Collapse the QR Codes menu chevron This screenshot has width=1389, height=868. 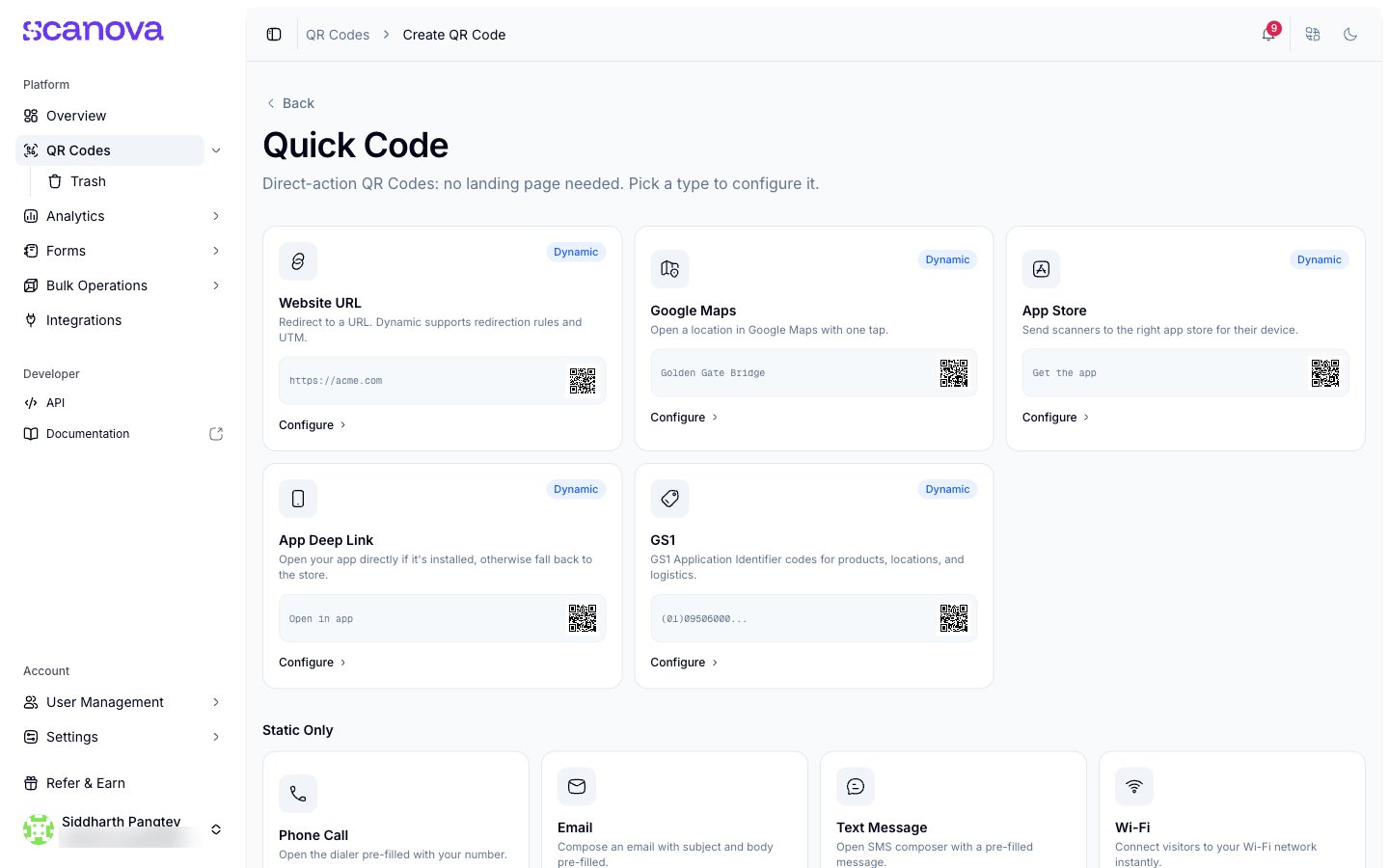coord(216,150)
